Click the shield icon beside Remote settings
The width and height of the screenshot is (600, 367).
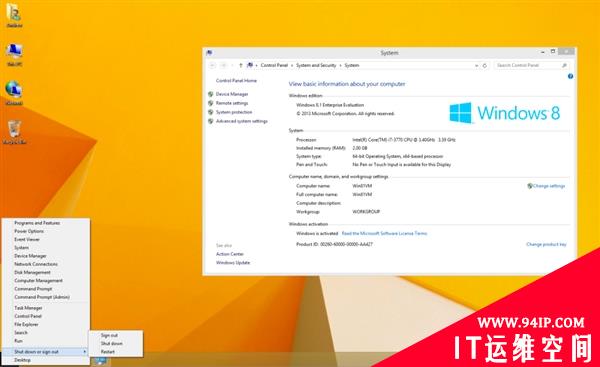210,103
